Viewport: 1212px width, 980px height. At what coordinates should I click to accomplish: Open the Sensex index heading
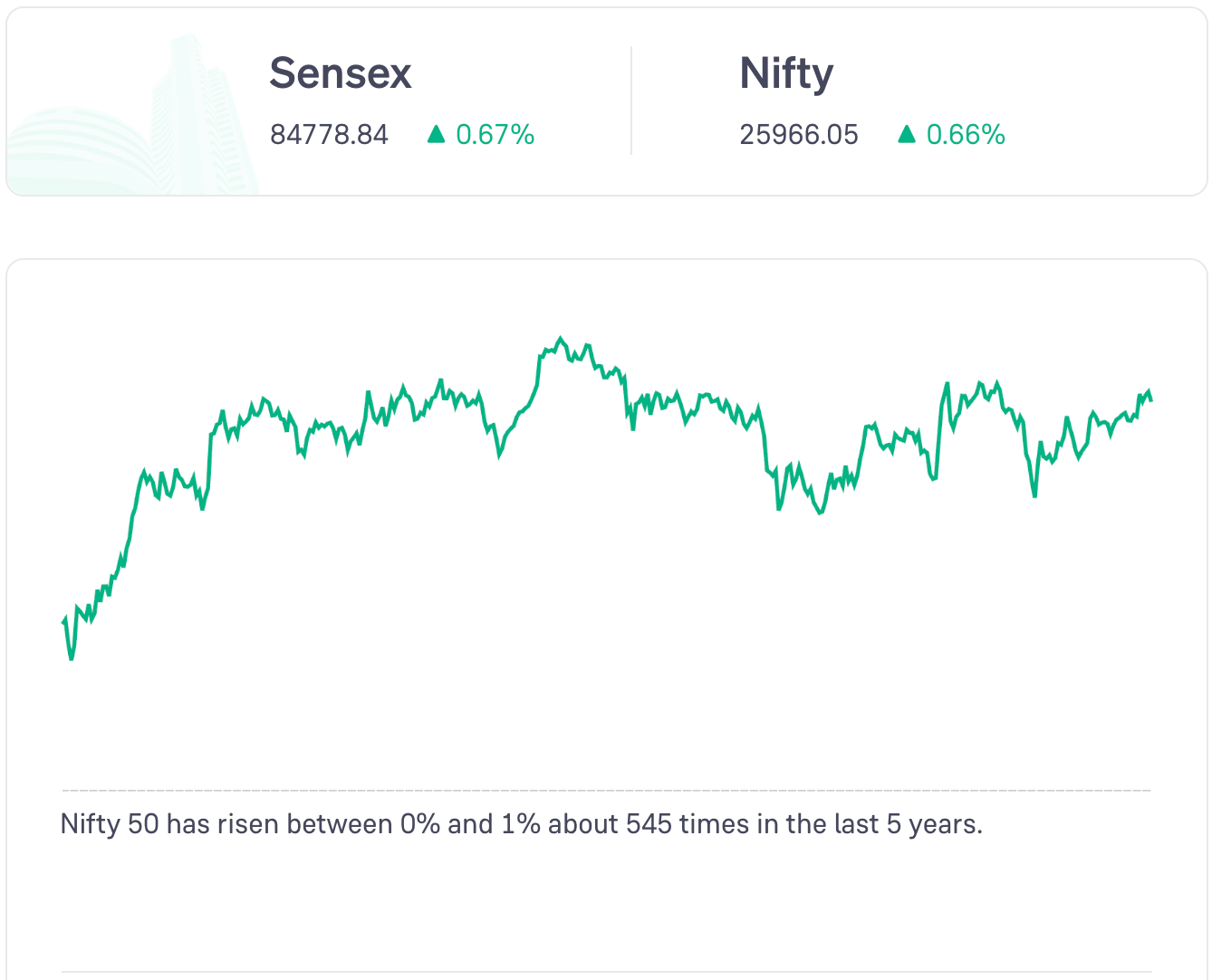tap(341, 73)
